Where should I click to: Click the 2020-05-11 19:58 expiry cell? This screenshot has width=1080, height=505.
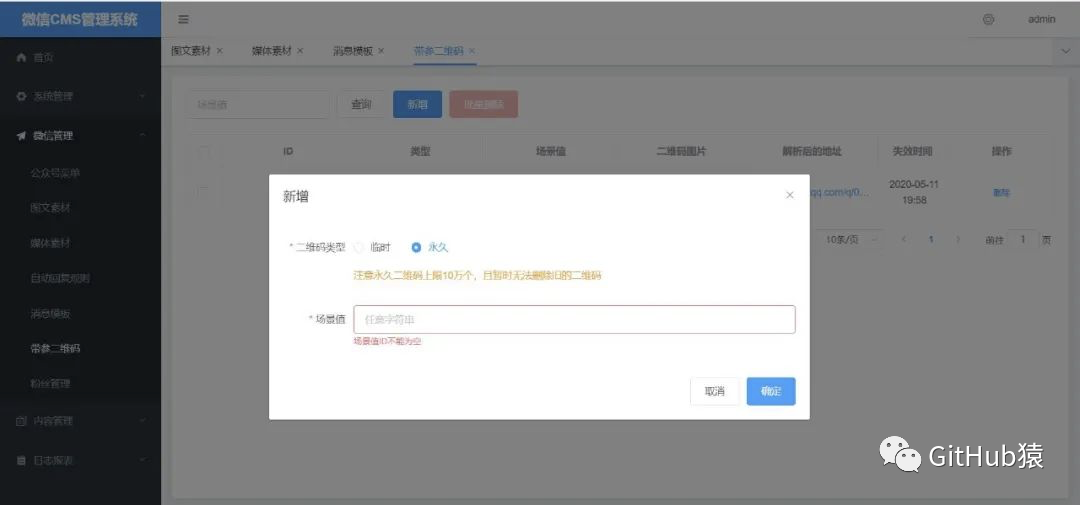coord(914,192)
